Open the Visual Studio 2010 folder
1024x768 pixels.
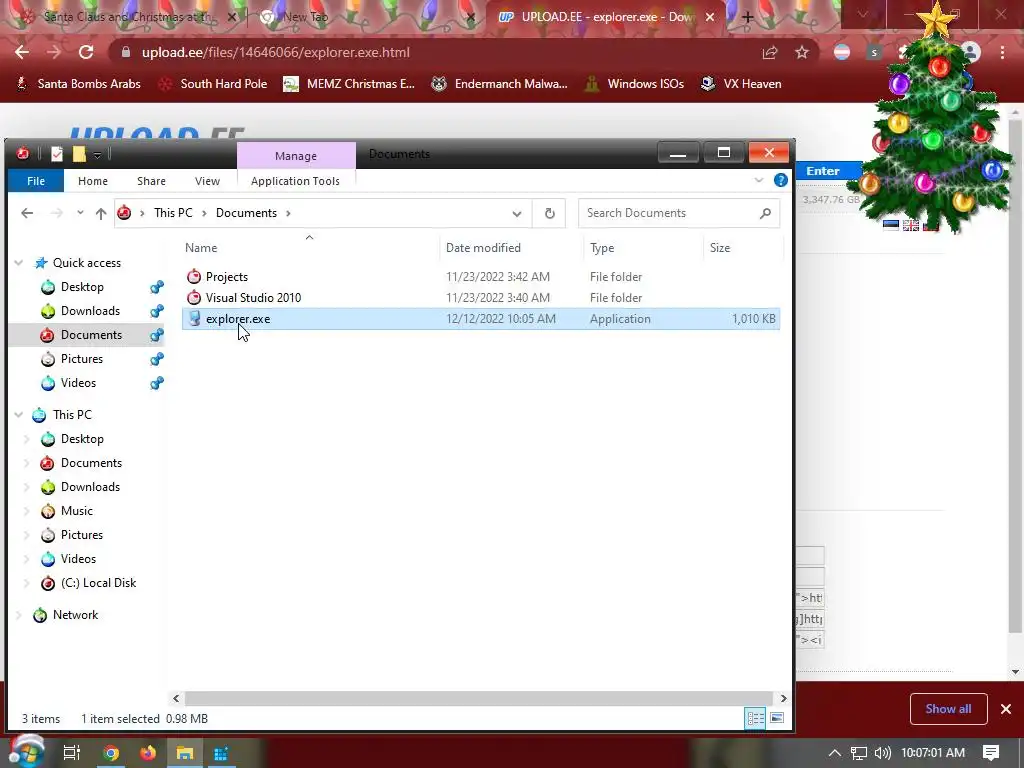481,298
